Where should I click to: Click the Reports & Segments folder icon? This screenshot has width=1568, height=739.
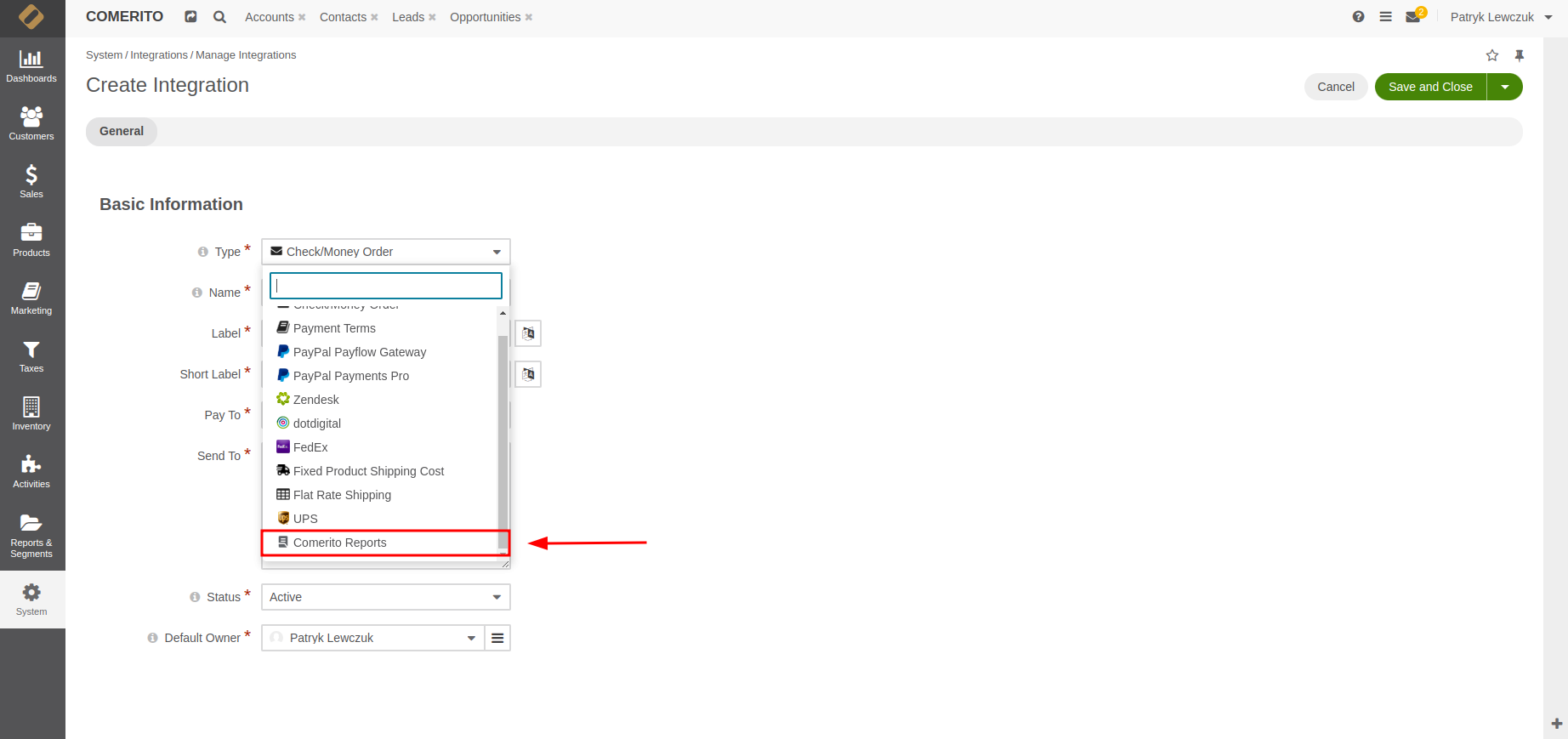tap(31, 523)
